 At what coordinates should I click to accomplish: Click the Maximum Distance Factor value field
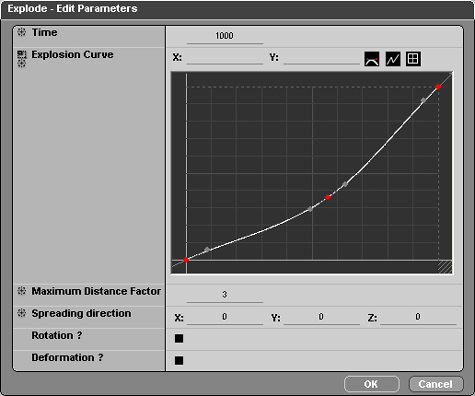click(x=225, y=295)
